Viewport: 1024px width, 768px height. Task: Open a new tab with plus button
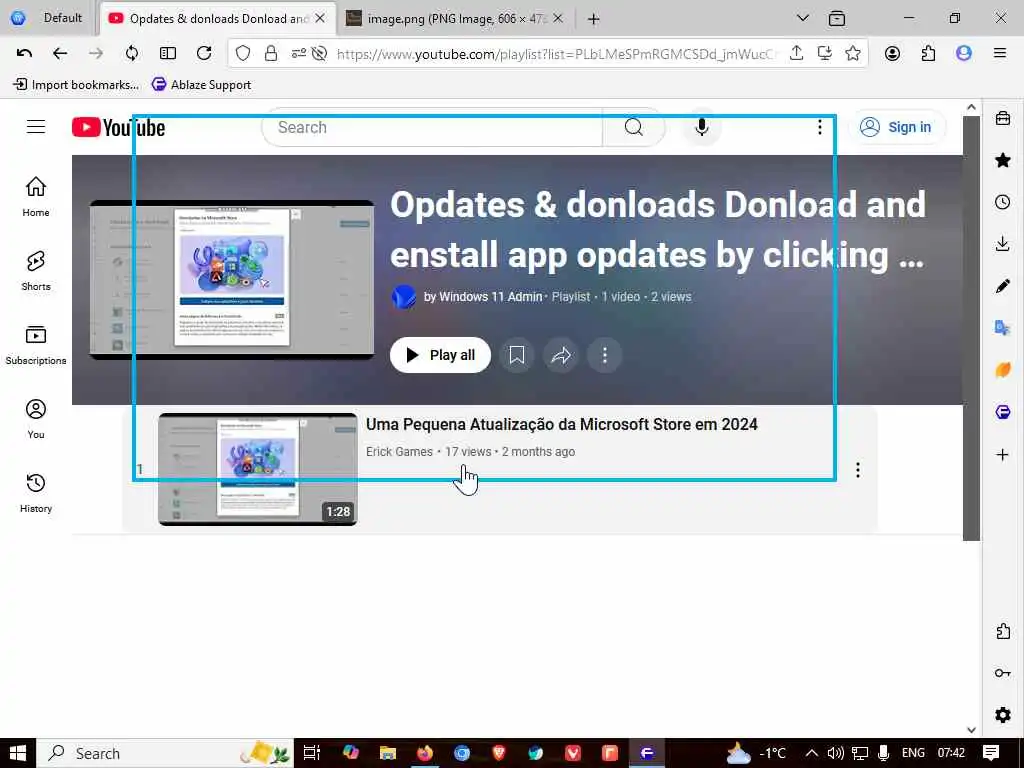[x=594, y=19]
